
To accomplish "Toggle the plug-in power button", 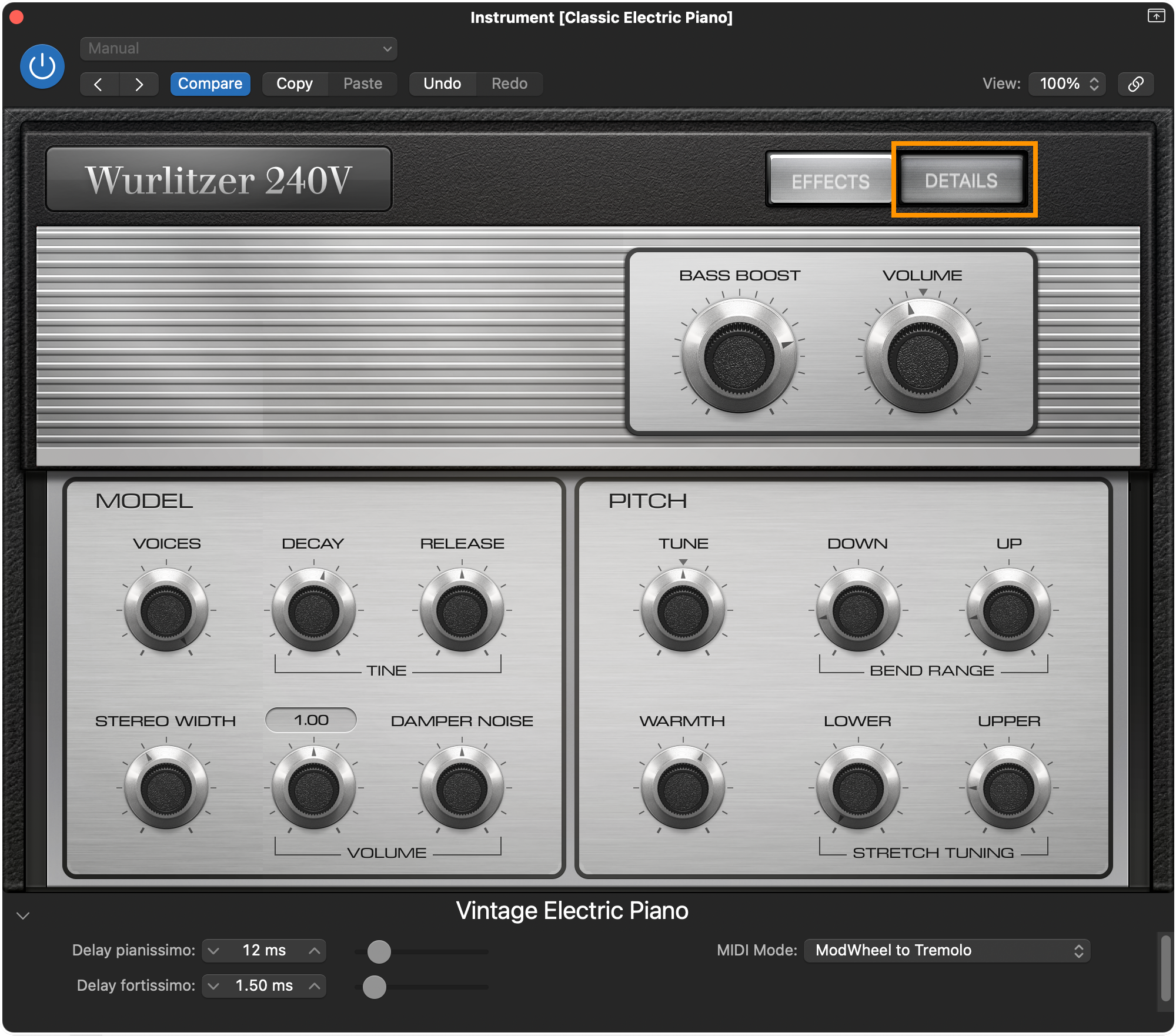I will (x=42, y=66).
